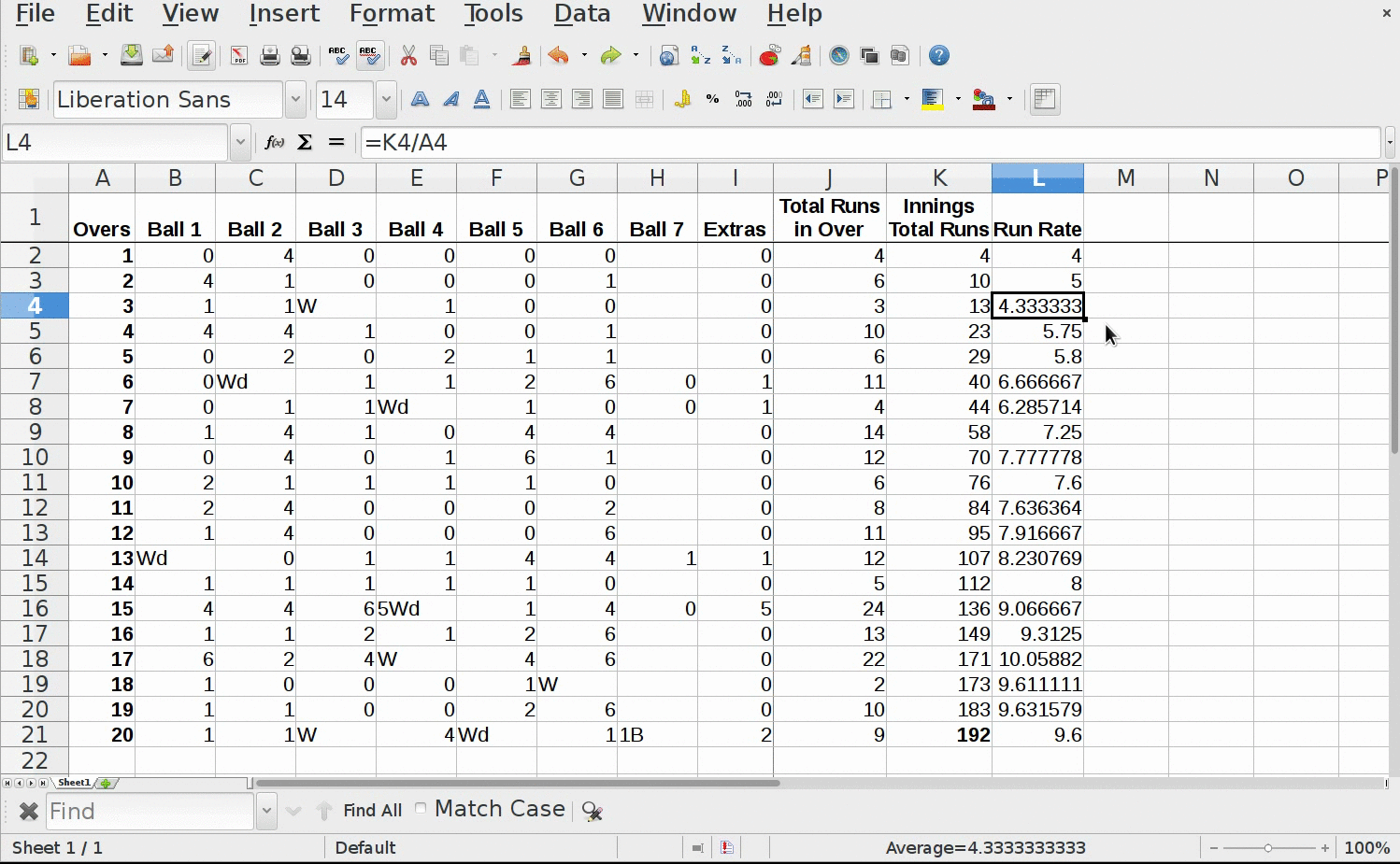Click the Cut scissors icon
Image resolution: width=1400 pixels, height=864 pixels.
[x=408, y=56]
